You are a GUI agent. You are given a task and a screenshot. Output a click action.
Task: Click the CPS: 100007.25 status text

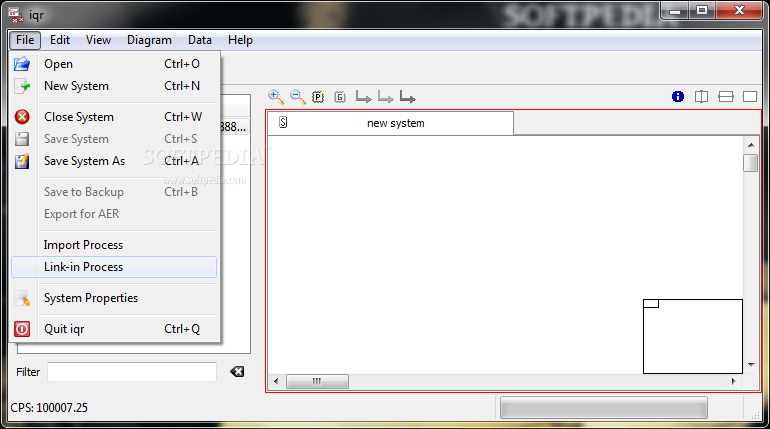pyautogui.click(x=49, y=407)
